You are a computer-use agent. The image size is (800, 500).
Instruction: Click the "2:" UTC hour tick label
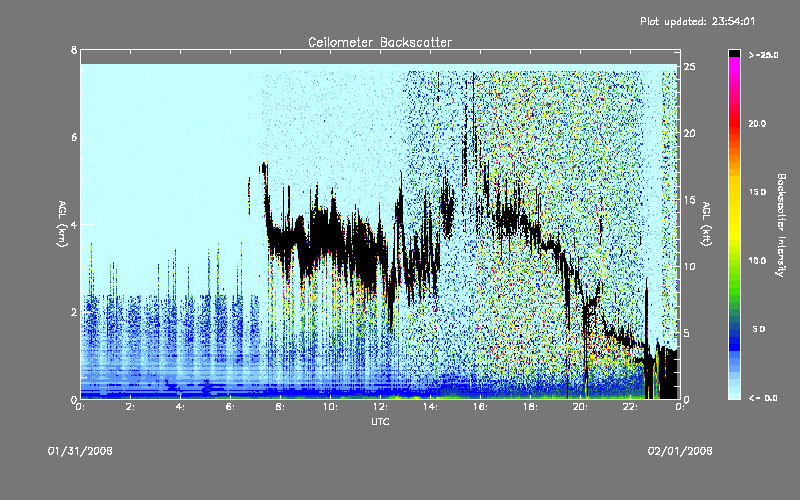pyautogui.click(x=131, y=407)
